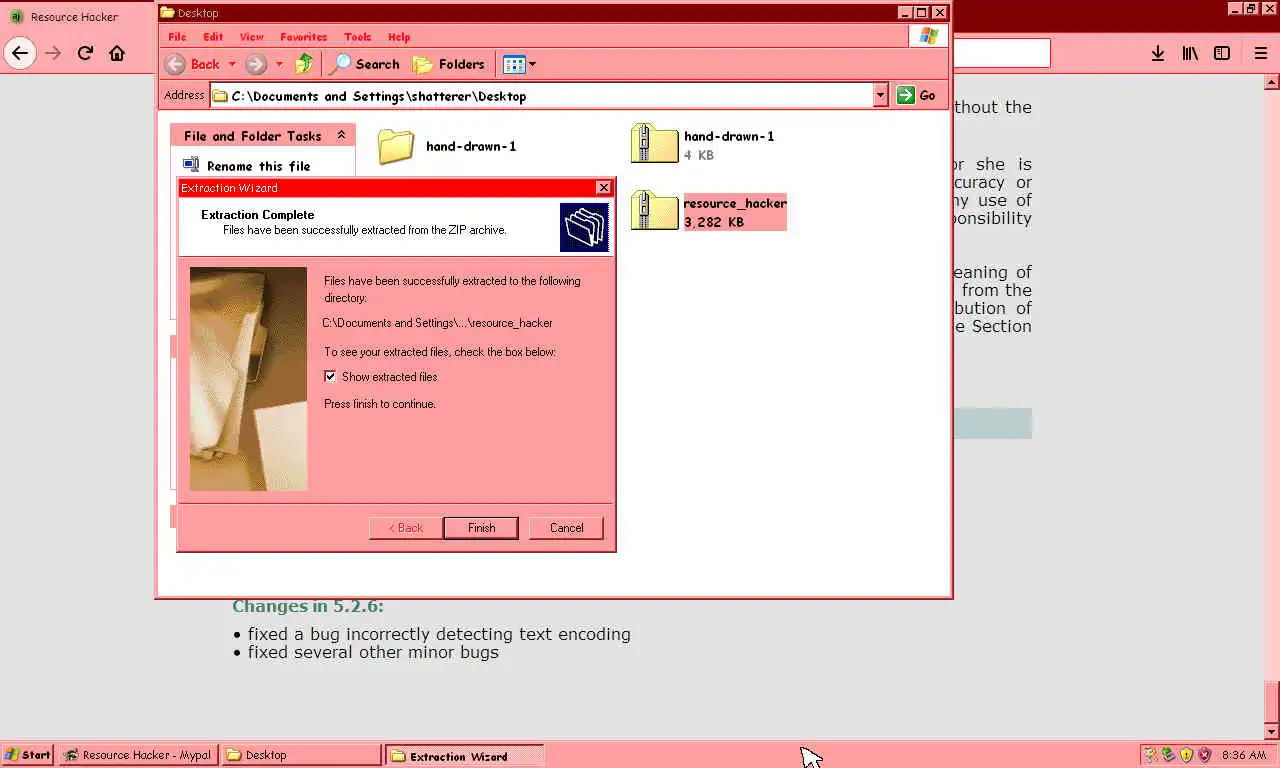The height and width of the screenshot is (768, 1280).
Task: Open the Edit menu in Explorer
Action: (213, 37)
